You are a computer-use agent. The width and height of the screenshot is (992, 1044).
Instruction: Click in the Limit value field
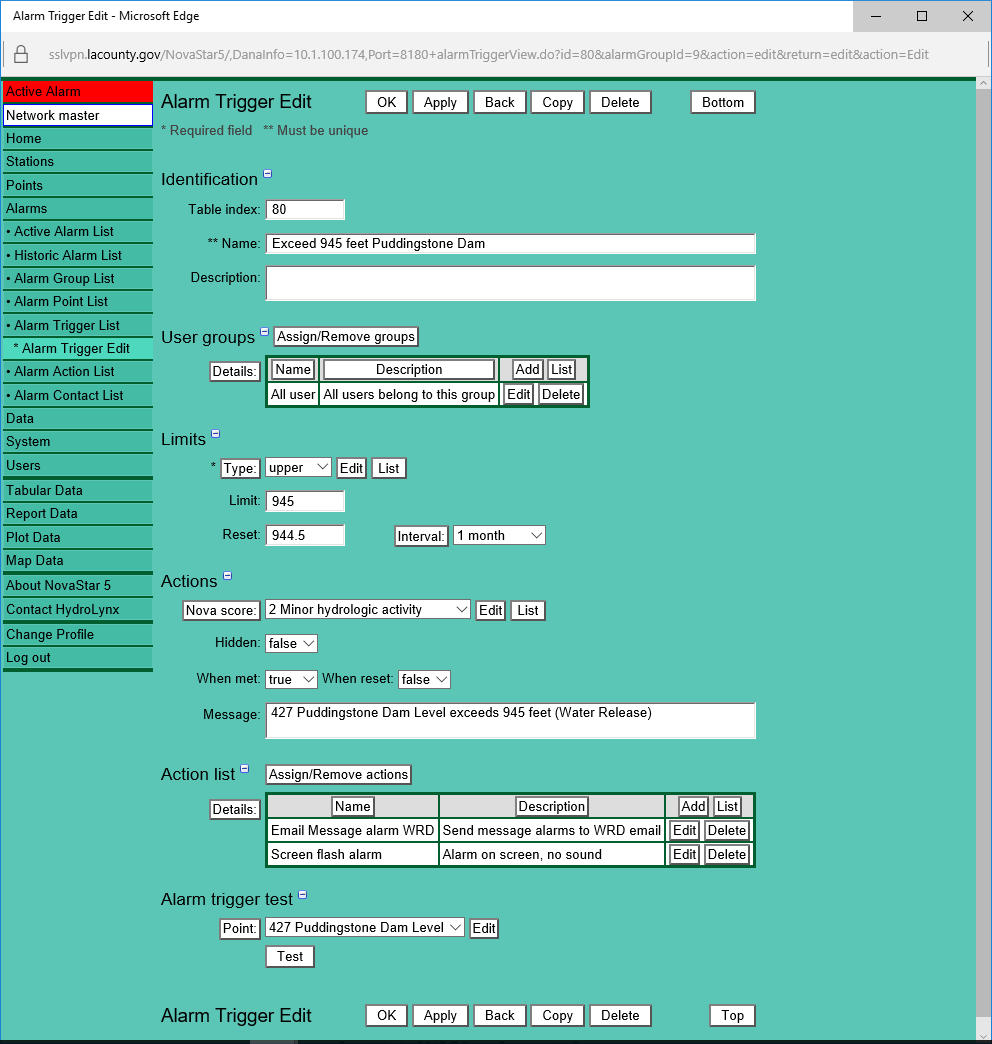point(305,501)
